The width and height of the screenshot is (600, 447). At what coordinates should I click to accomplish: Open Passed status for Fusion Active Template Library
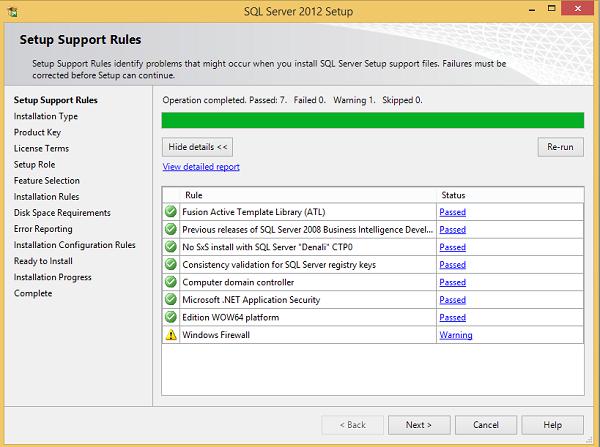[453, 212]
